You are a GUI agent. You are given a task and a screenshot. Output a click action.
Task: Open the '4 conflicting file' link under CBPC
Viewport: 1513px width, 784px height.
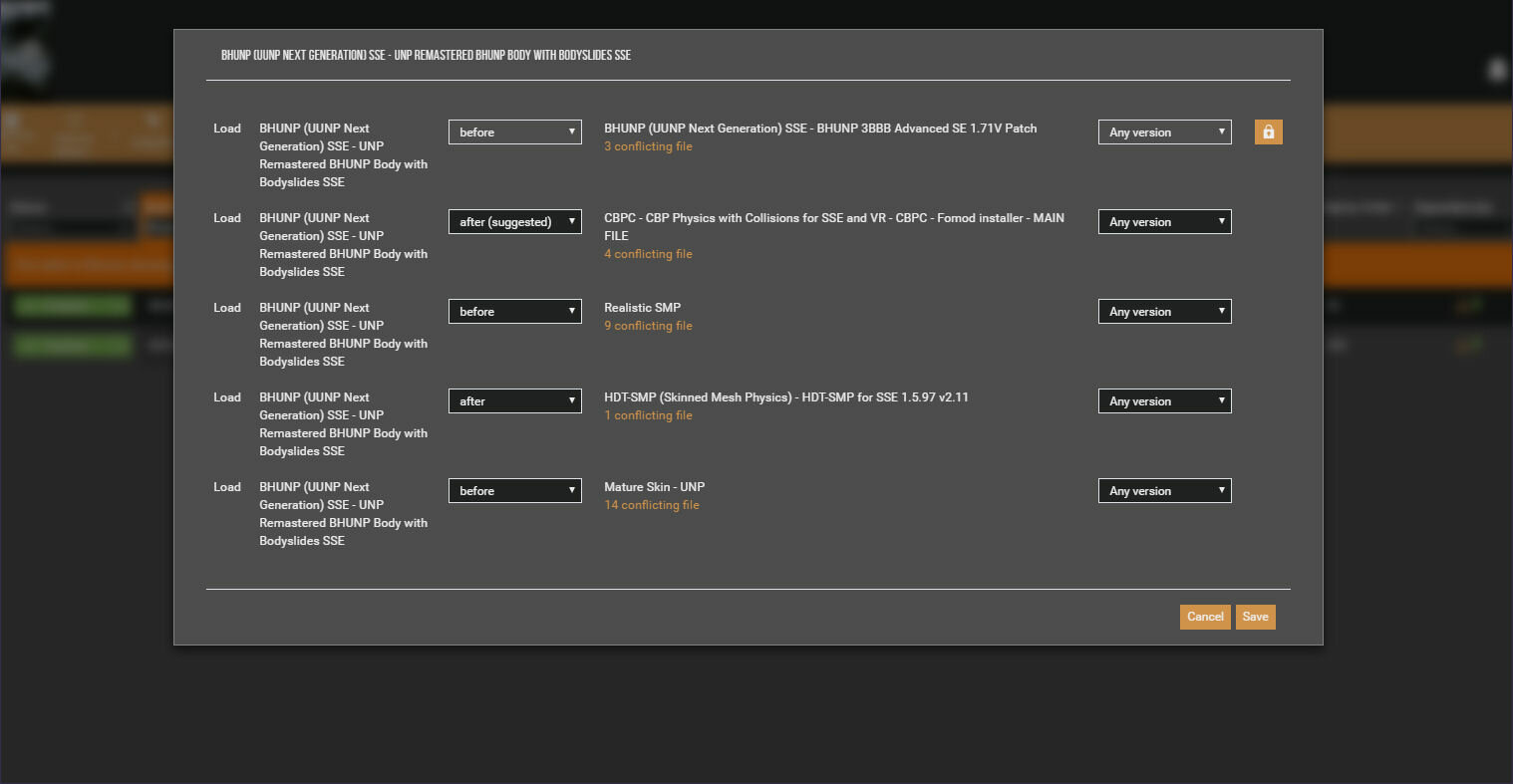(x=648, y=254)
